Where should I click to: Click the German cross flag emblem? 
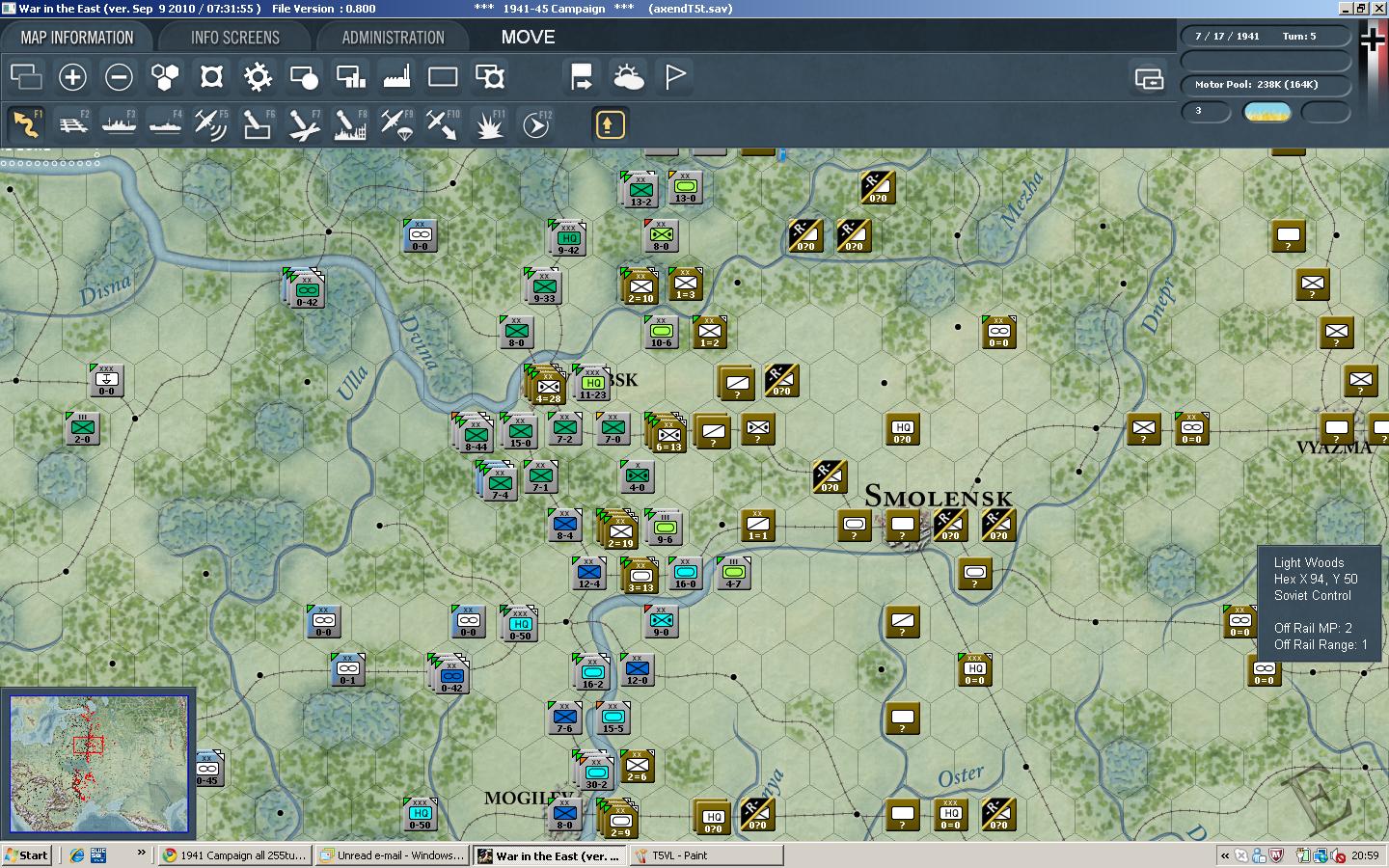pyautogui.click(x=1372, y=41)
